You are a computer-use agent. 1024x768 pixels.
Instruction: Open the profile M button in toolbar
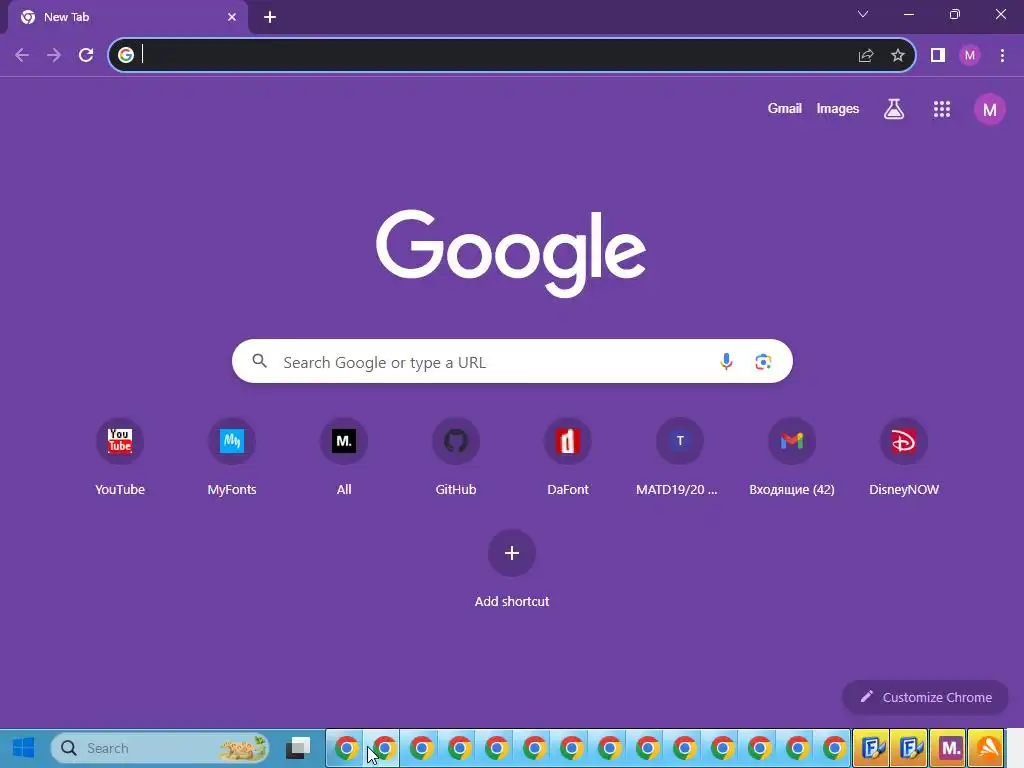970,56
